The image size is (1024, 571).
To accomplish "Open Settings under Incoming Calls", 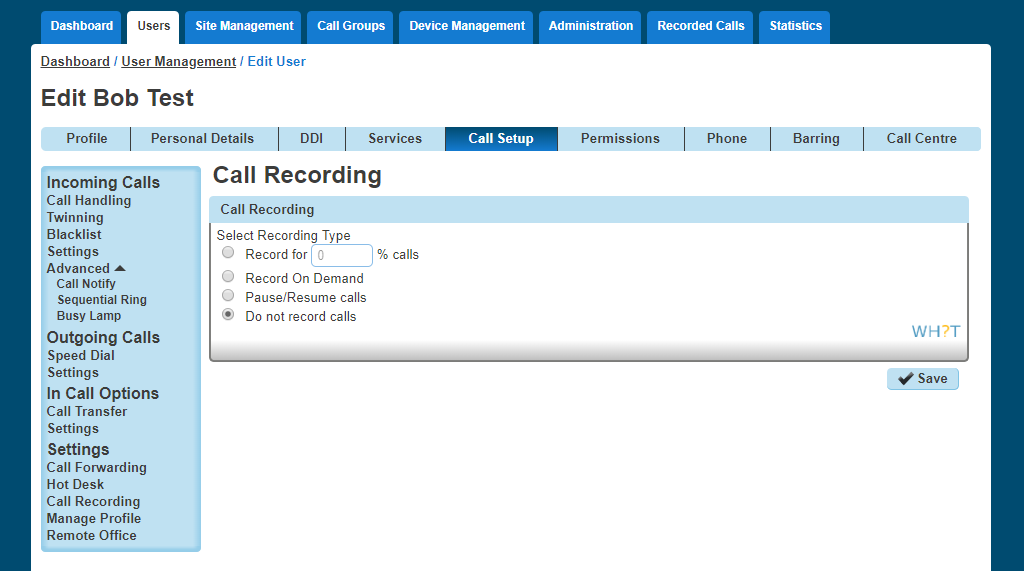I will click(x=72, y=252).
